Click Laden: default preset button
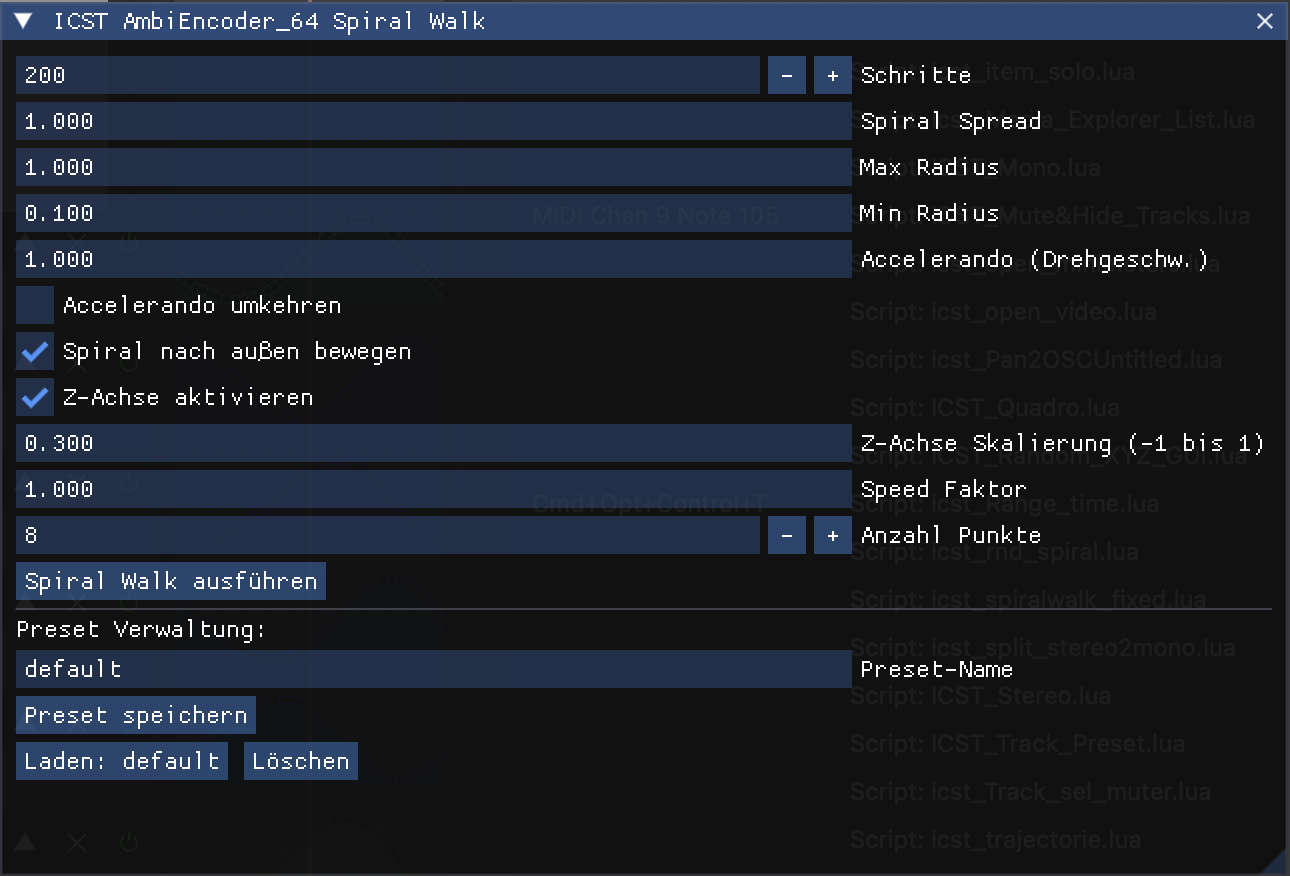1290x876 pixels. pos(122,761)
